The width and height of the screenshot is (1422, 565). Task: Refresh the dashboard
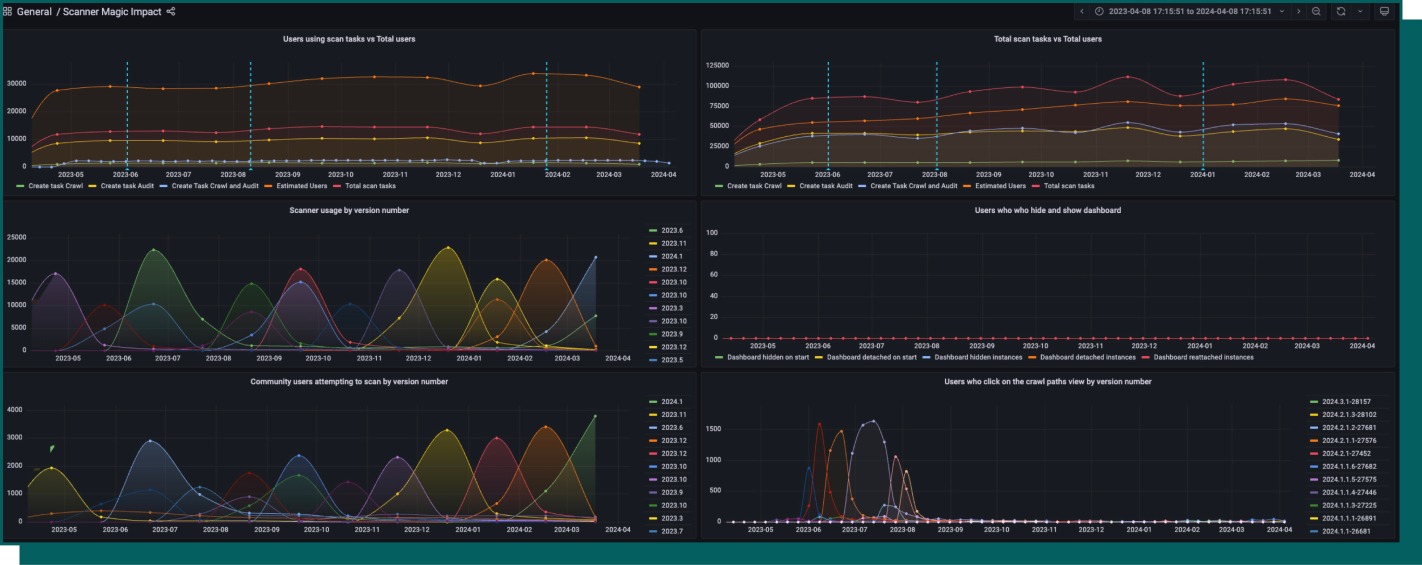(x=1341, y=11)
